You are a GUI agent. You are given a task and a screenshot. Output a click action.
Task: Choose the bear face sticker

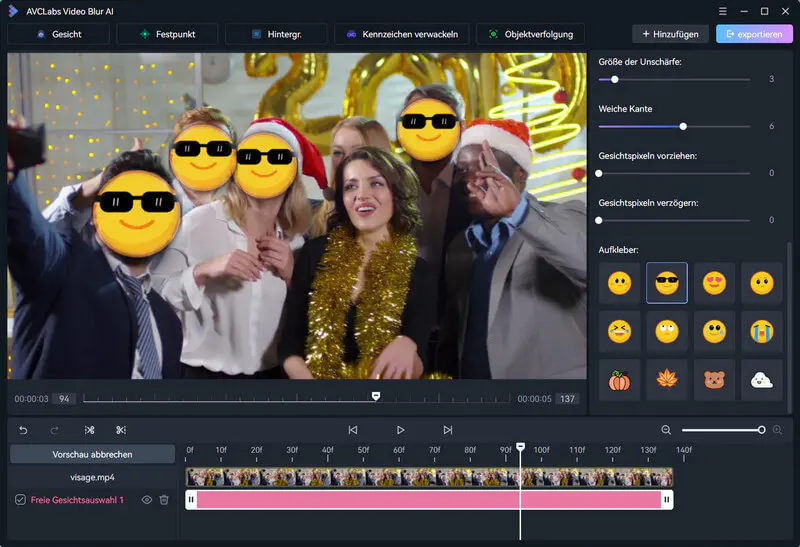[x=714, y=380]
